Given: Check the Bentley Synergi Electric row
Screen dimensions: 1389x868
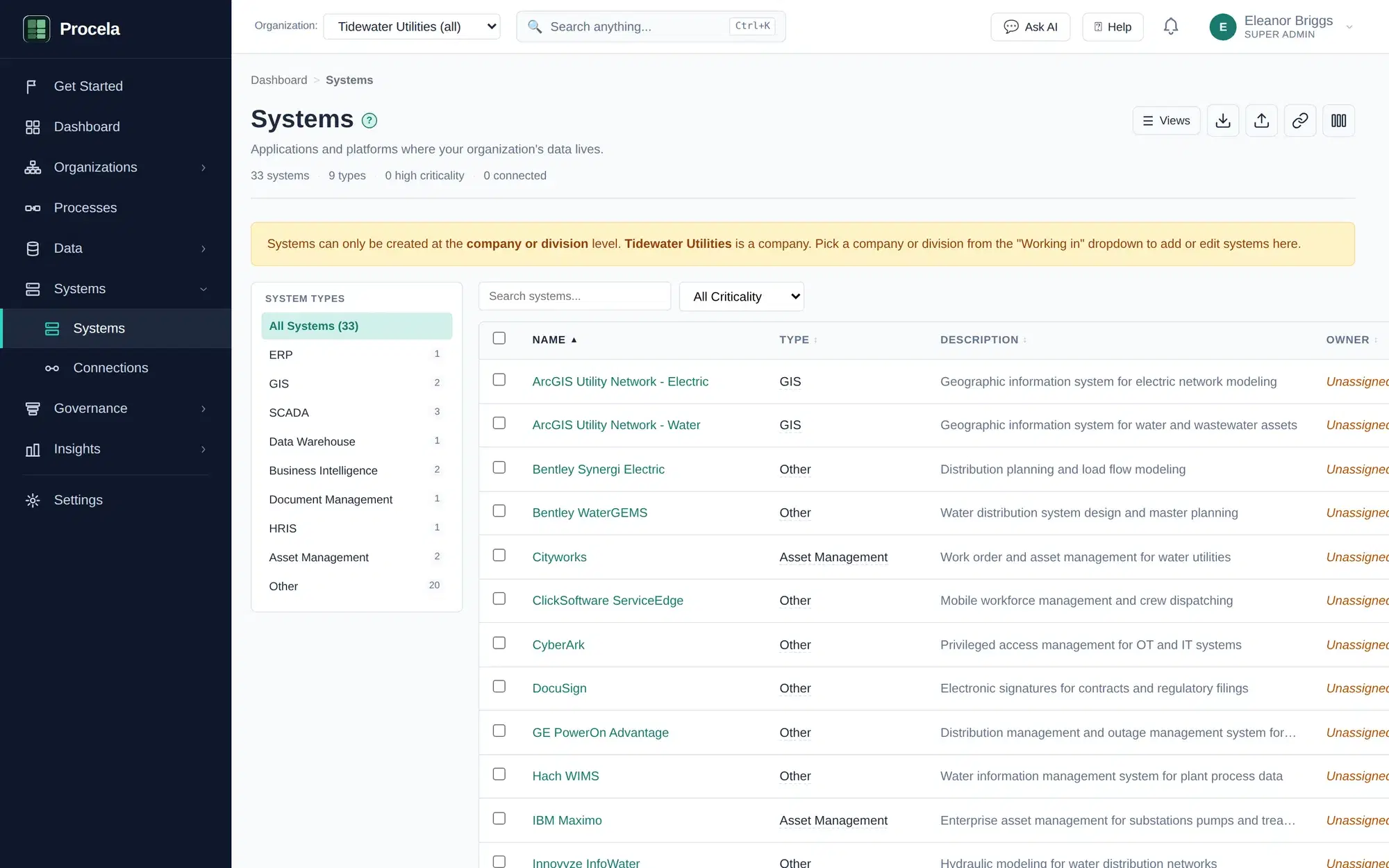Looking at the screenshot, I should (x=499, y=467).
